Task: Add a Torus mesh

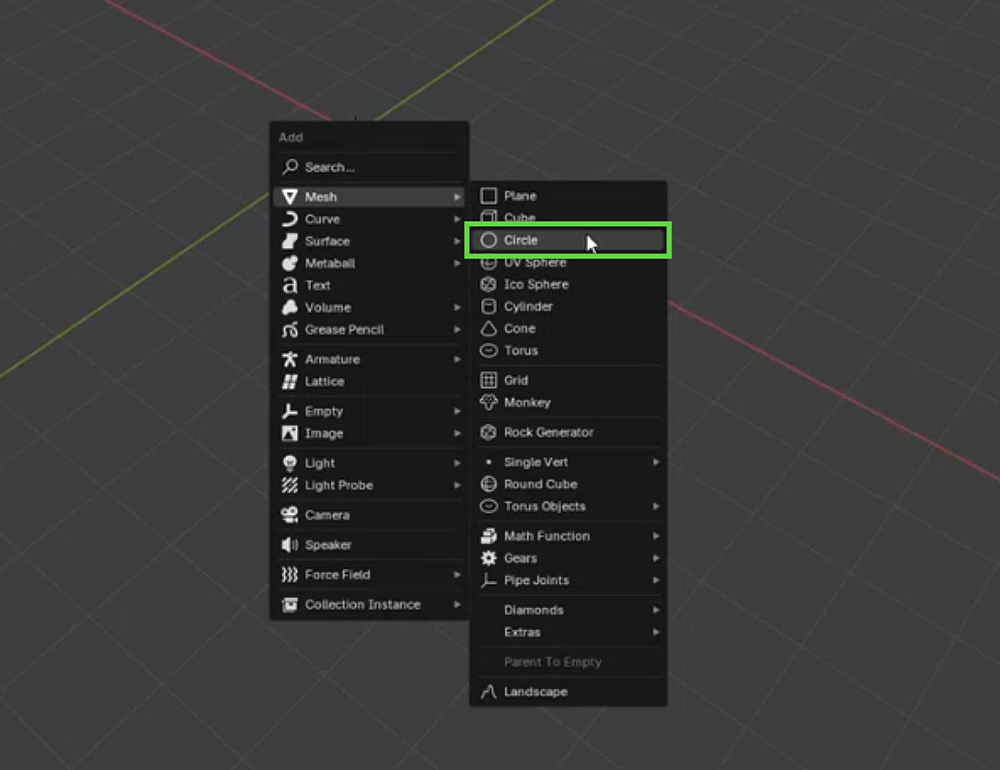Action: pyautogui.click(x=568, y=350)
